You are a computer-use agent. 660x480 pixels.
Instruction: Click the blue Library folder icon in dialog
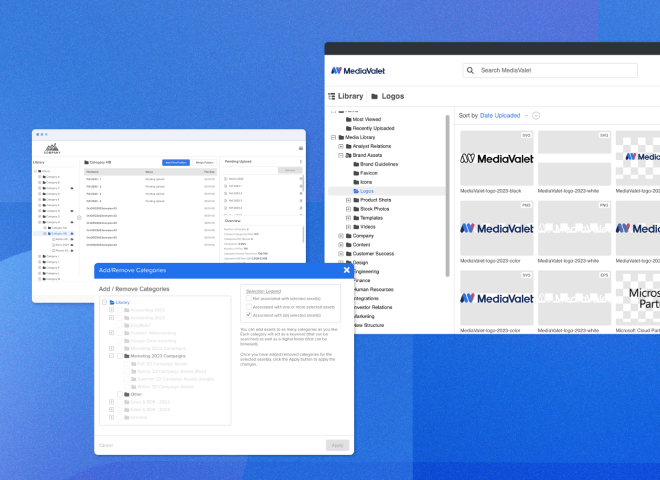pos(112,302)
